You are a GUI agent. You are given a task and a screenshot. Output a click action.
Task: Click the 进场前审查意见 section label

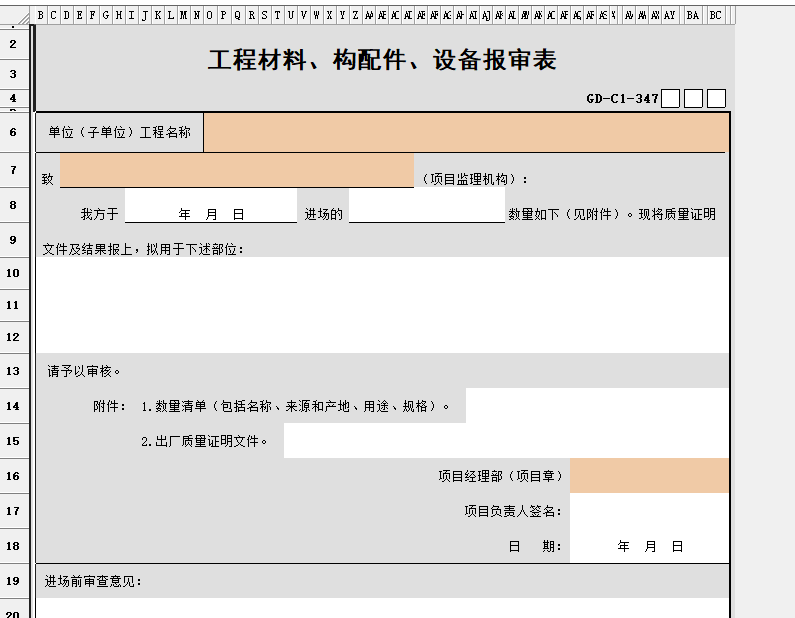pos(93,581)
